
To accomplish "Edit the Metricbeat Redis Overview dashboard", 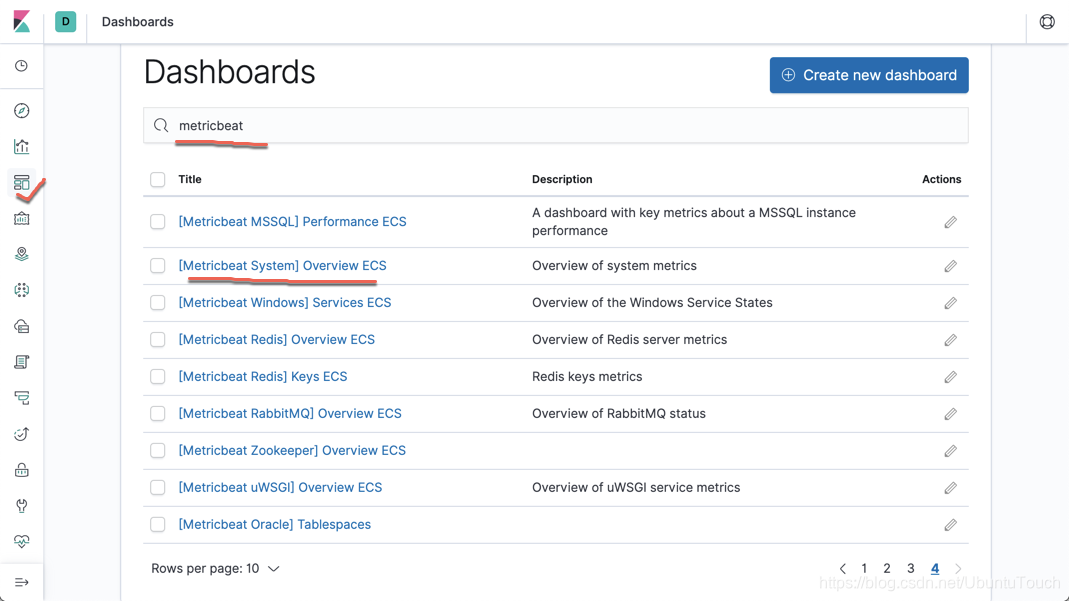I will (950, 340).
